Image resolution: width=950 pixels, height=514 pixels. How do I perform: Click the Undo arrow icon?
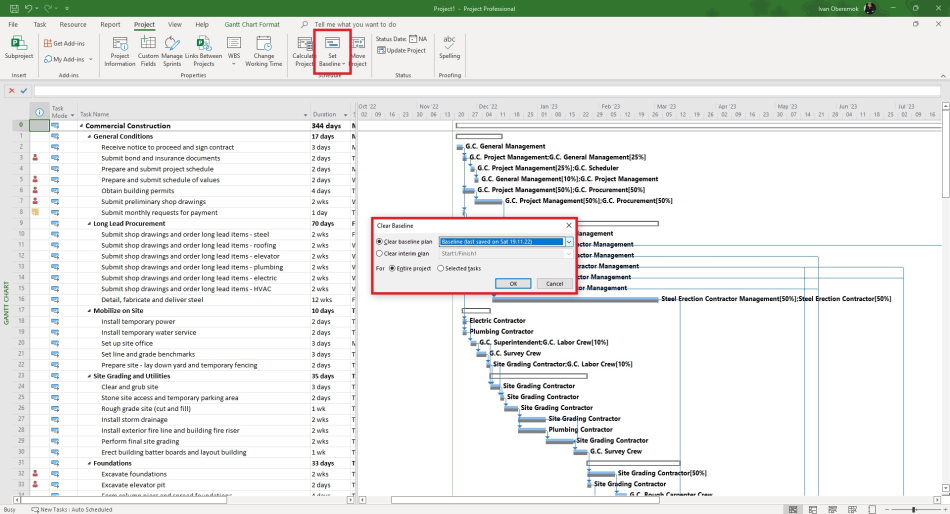coord(28,8)
